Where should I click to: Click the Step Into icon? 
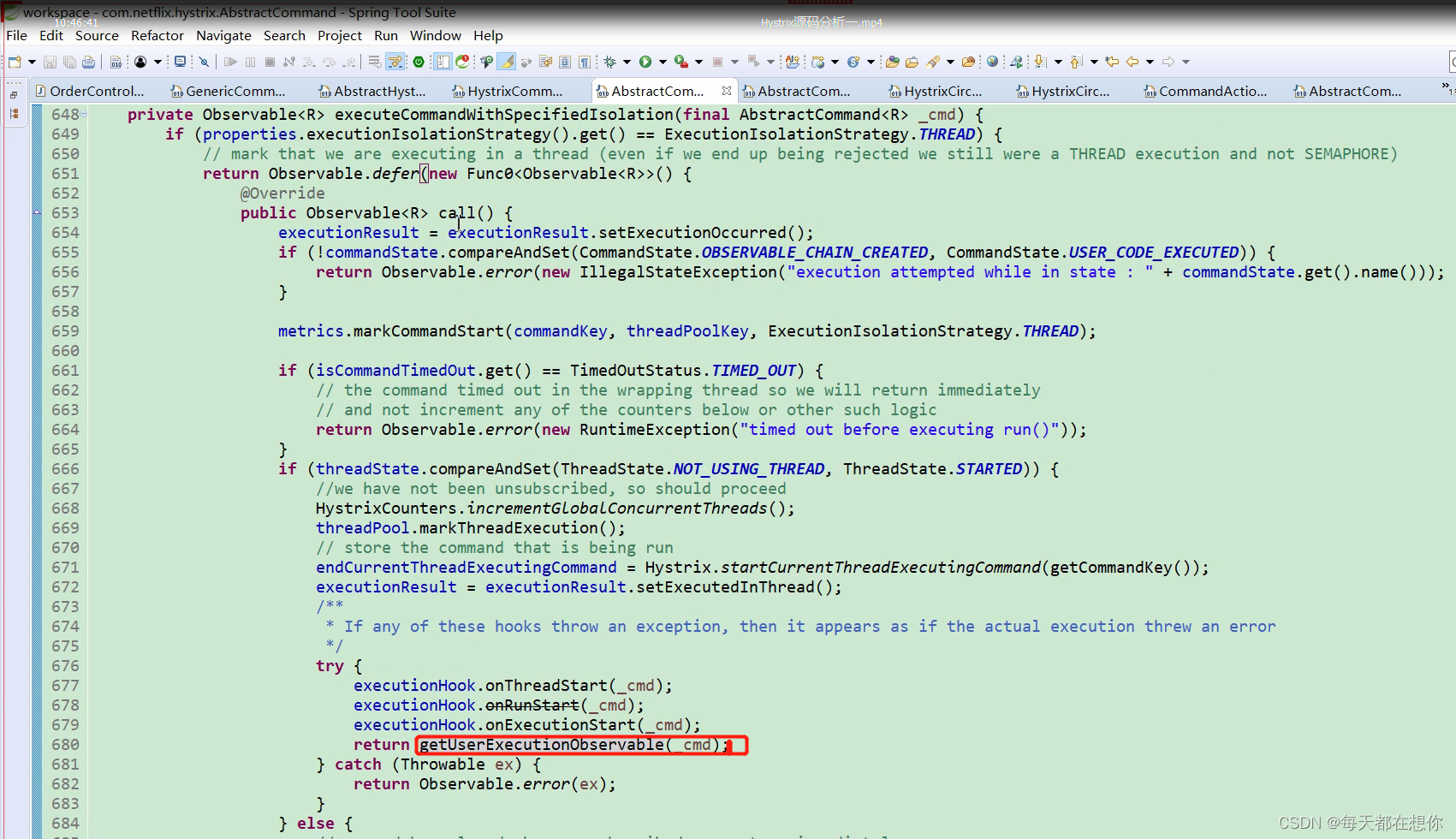coord(309,62)
